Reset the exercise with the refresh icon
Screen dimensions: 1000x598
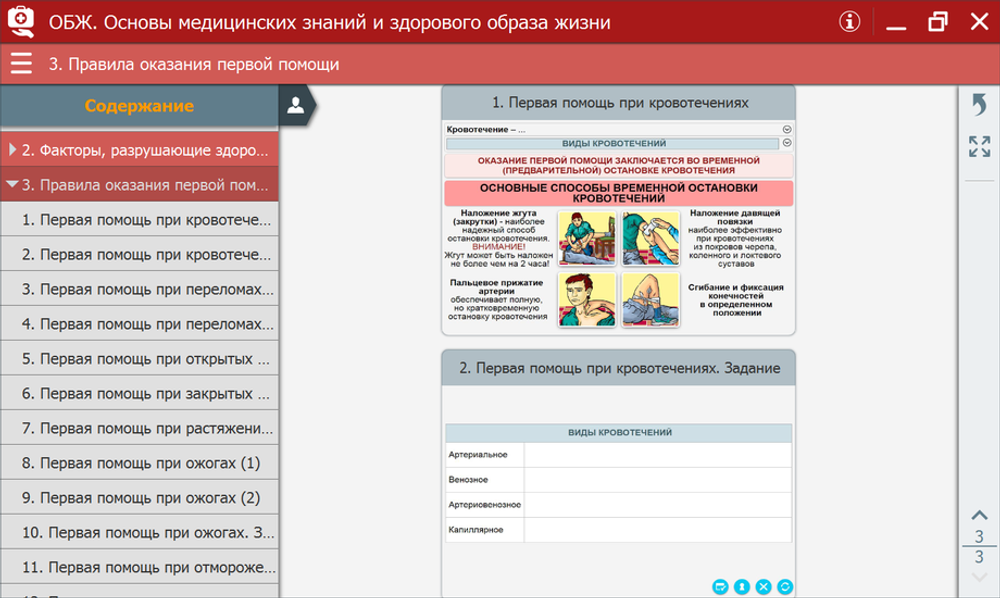(786, 587)
